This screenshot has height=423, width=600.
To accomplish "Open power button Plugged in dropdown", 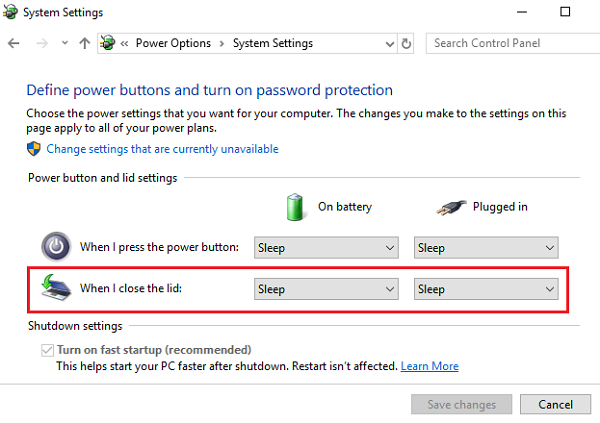I will point(486,247).
